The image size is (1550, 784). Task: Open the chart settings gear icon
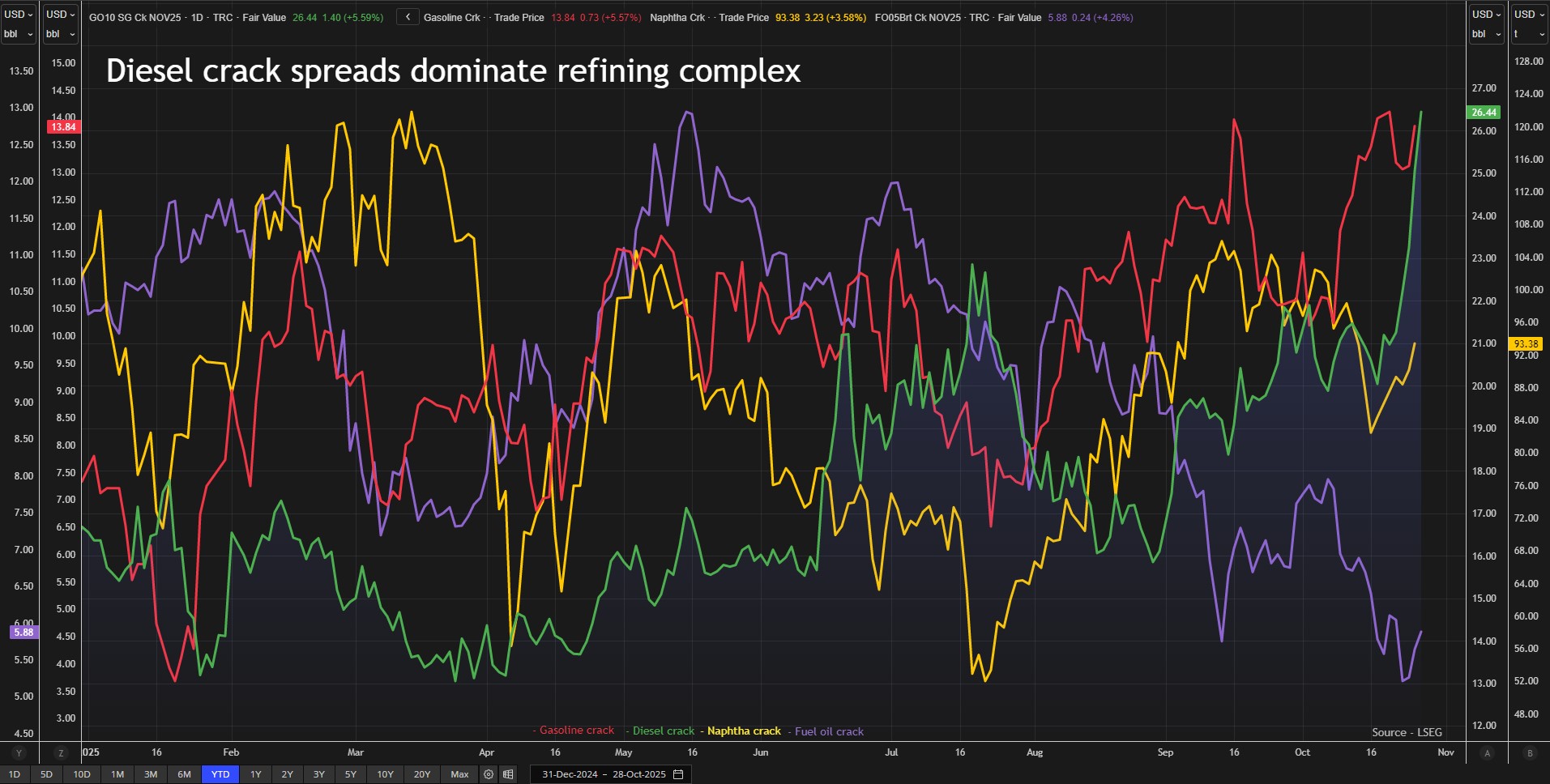[x=489, y=774]
